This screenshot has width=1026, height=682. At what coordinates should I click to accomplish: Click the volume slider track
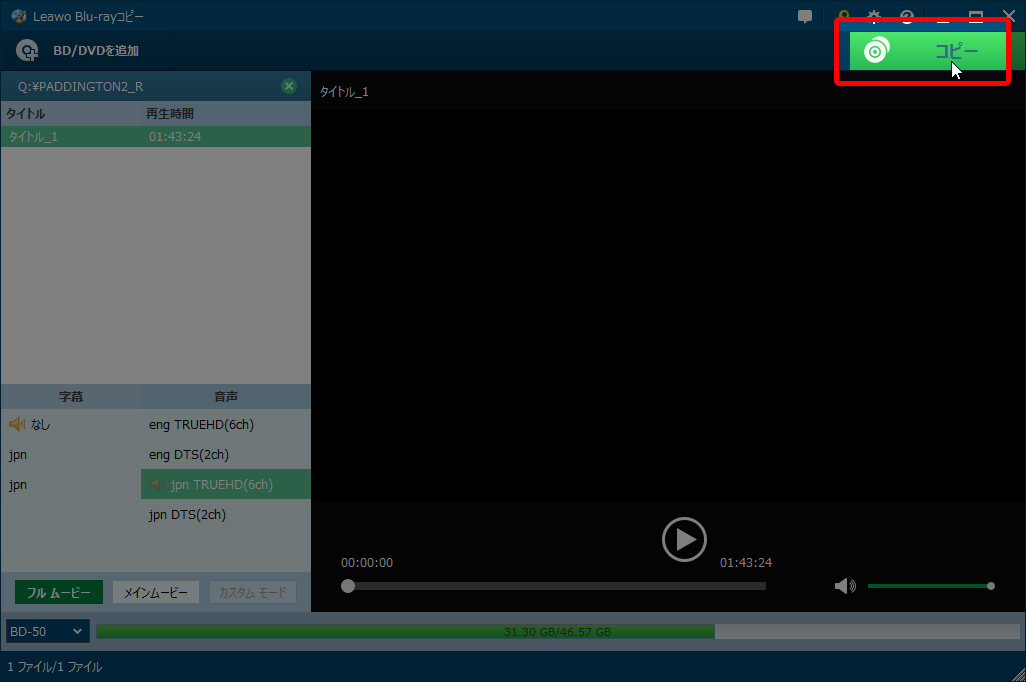point(928,586)
